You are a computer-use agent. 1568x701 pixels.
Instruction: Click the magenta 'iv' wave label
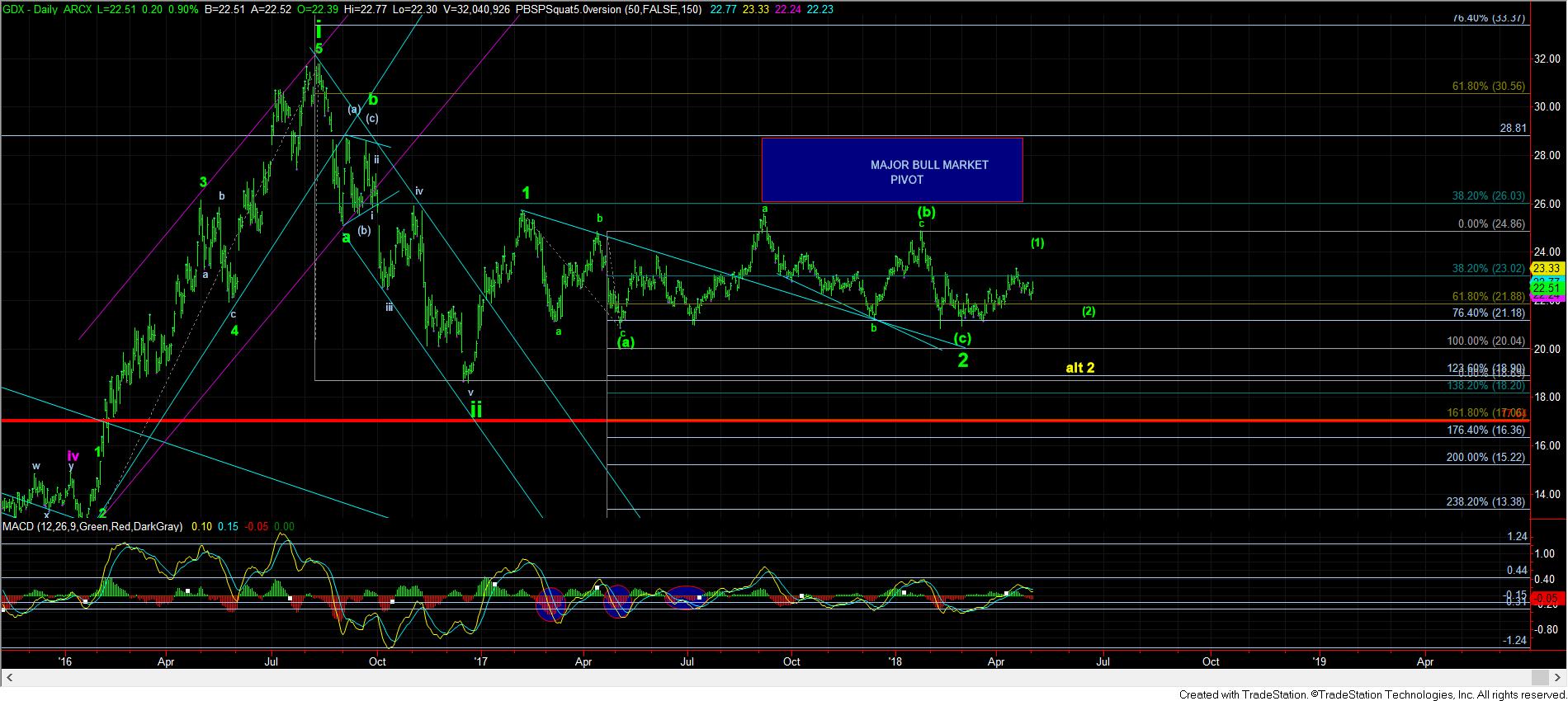tap(73, 455)
